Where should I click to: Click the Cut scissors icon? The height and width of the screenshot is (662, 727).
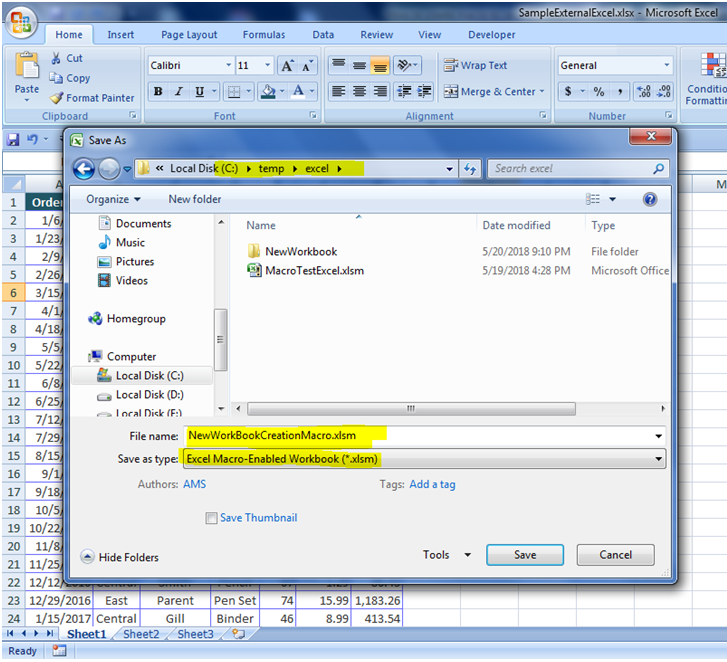tap(56, 58)
